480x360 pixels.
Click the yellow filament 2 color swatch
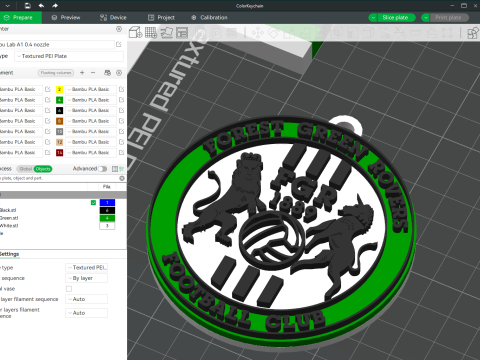[59, 89]
